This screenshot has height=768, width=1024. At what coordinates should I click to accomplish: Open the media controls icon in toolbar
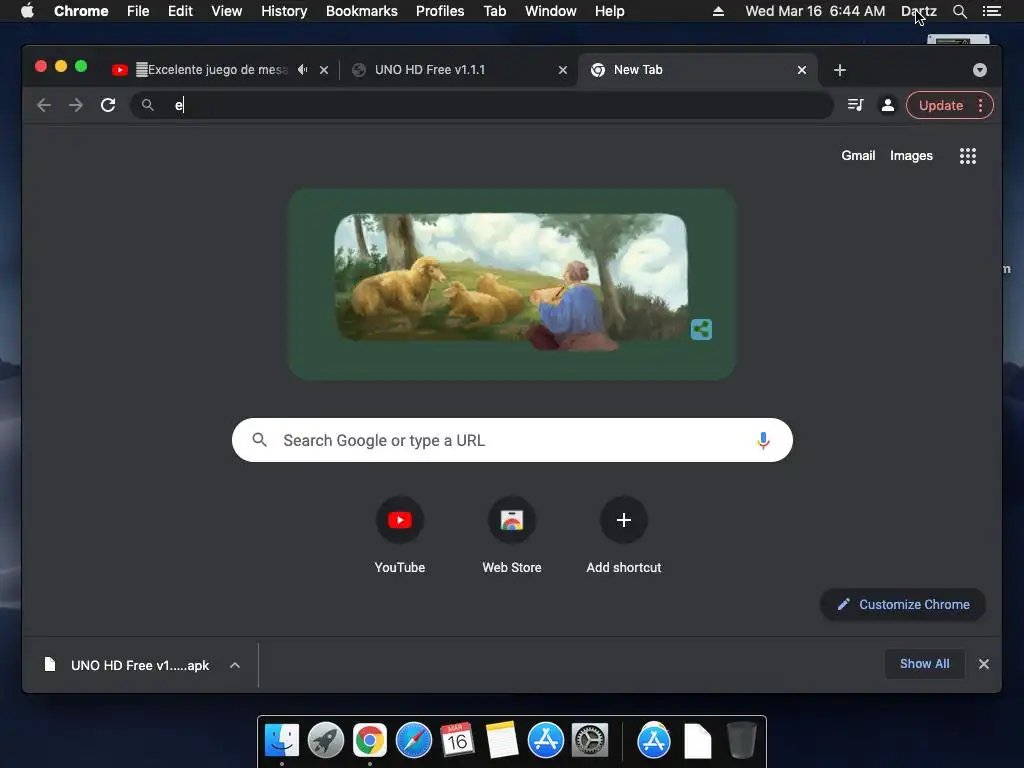(x=856, y=105)
